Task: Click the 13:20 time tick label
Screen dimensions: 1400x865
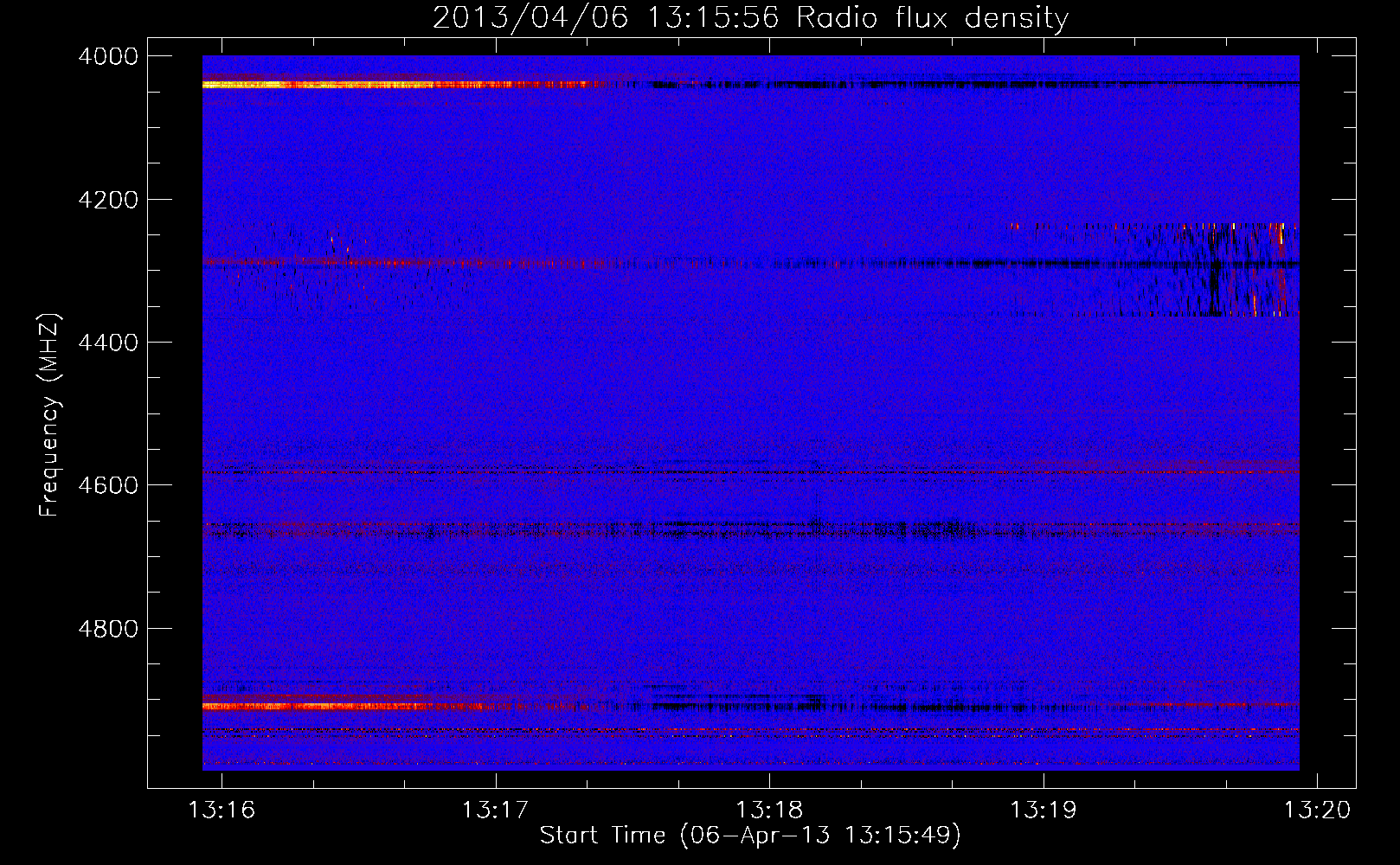Action: pyautogui.click(x=1317, y=810)
